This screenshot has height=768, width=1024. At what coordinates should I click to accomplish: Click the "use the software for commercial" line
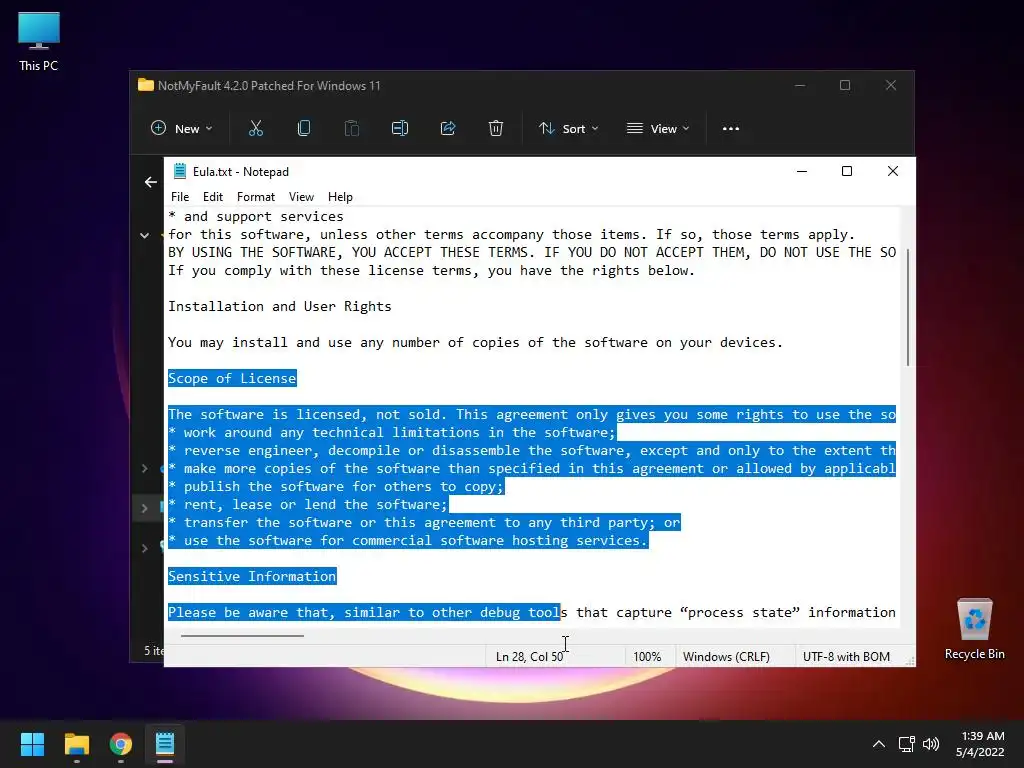point(408,540)
